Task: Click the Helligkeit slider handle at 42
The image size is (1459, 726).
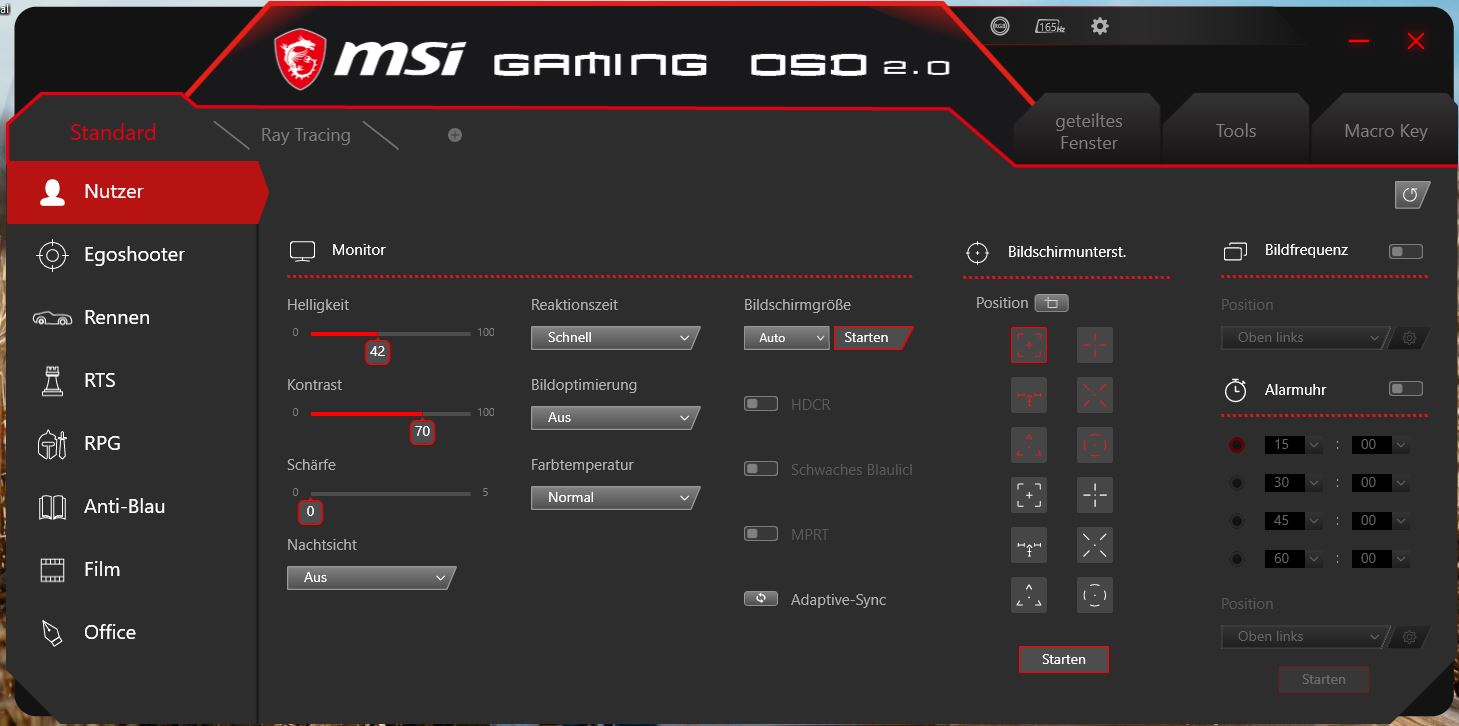Action: click(x=378, y=352)
